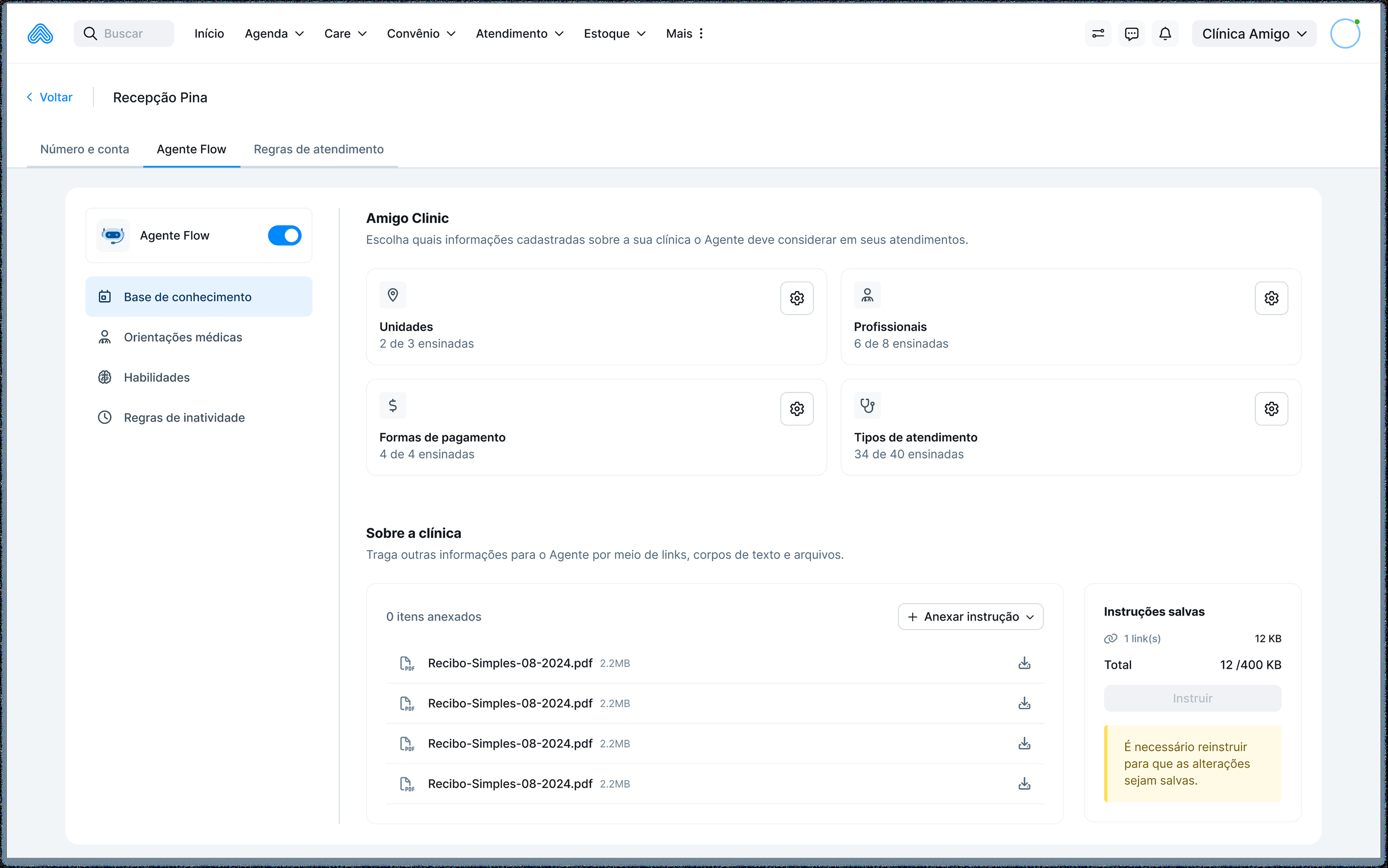
Task: Click the Agente Flow robot icon
Action: click(113, 235)
